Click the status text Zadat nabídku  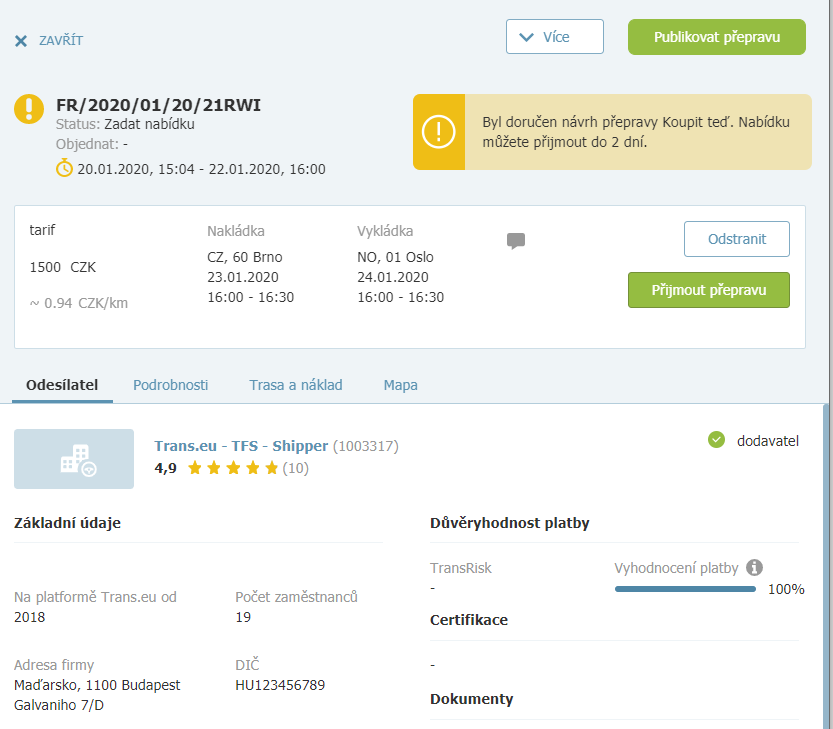coord(149,124)
